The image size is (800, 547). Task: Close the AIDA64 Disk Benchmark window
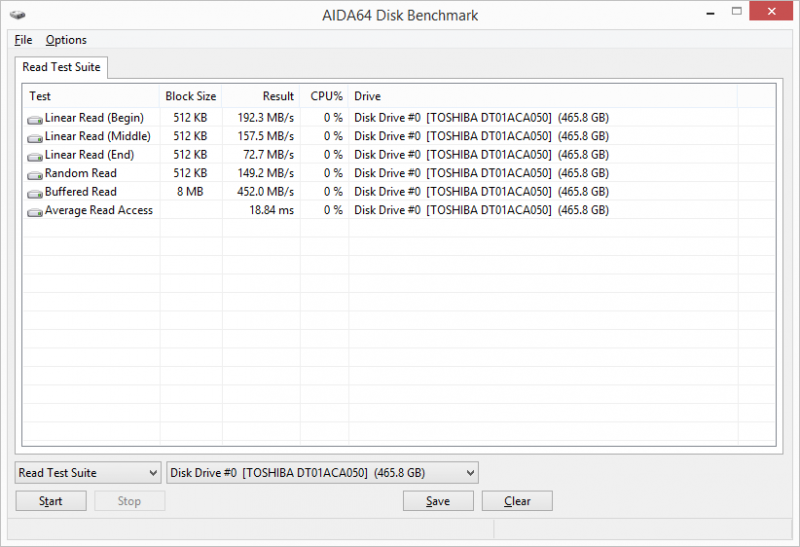[x=771, y=11]
